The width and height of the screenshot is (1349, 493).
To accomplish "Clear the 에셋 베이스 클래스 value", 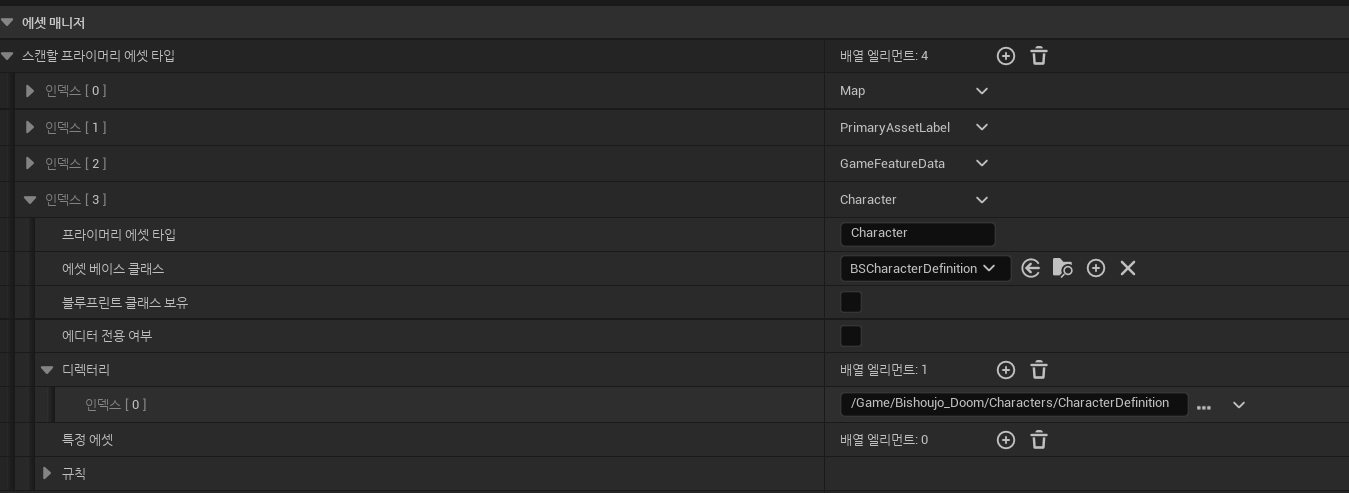I will click(1128, 268).
